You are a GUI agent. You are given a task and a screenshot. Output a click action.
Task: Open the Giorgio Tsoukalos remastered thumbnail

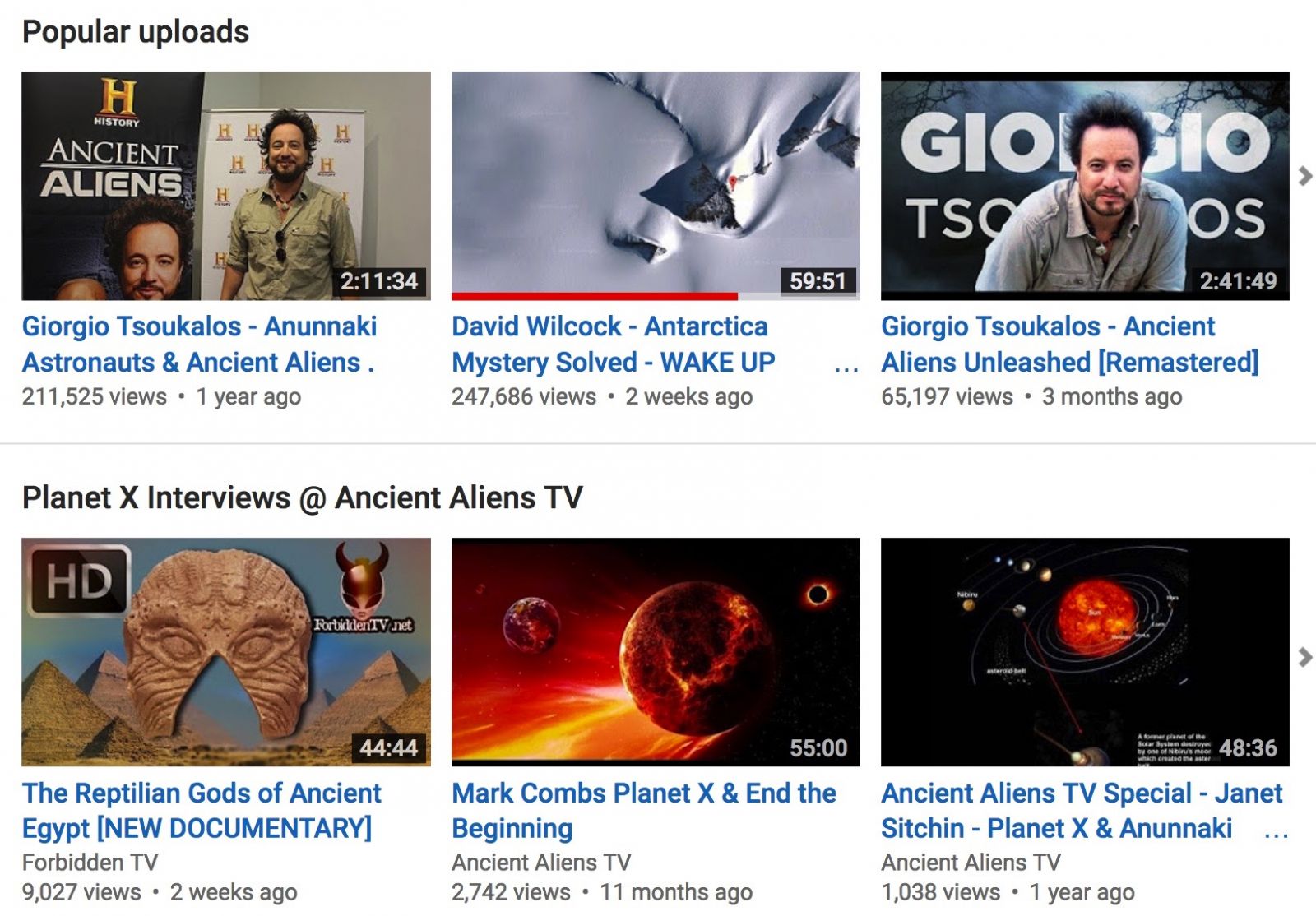click(1085, 186)
